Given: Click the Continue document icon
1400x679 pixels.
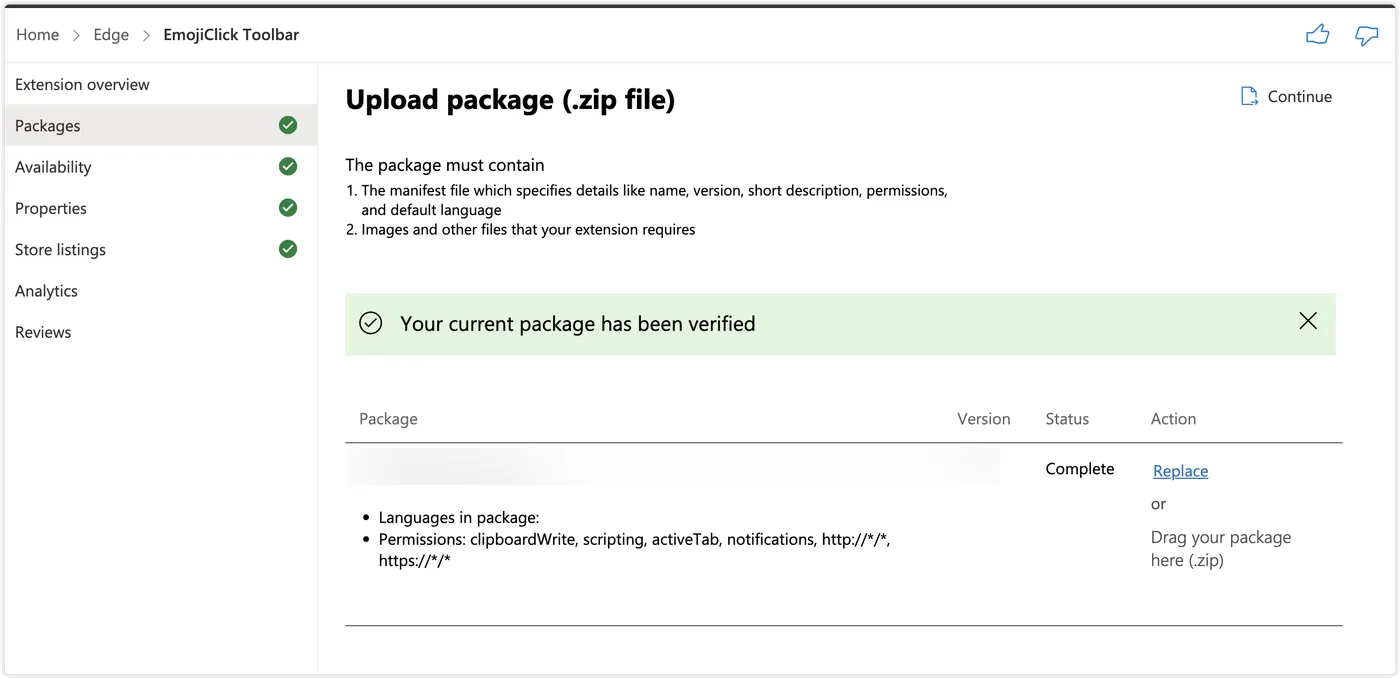Looking at the screenshot, I should pyautogui.click(x=1249, y=96).
